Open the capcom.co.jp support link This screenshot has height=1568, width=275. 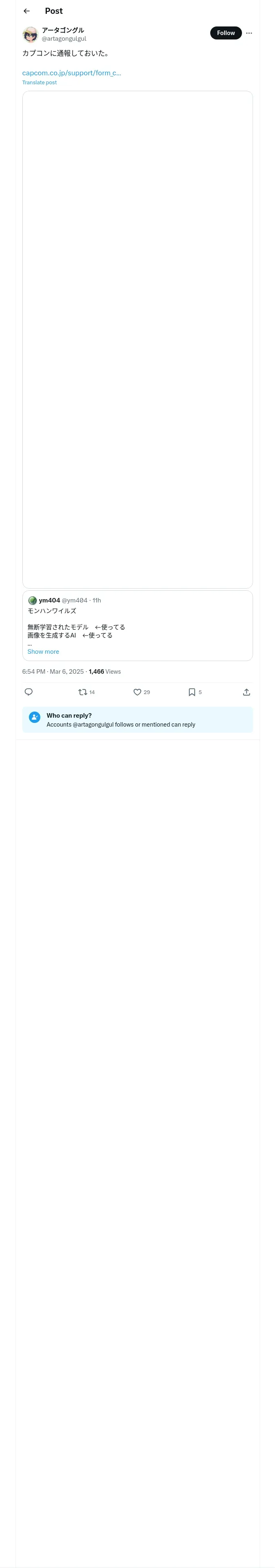72,73
